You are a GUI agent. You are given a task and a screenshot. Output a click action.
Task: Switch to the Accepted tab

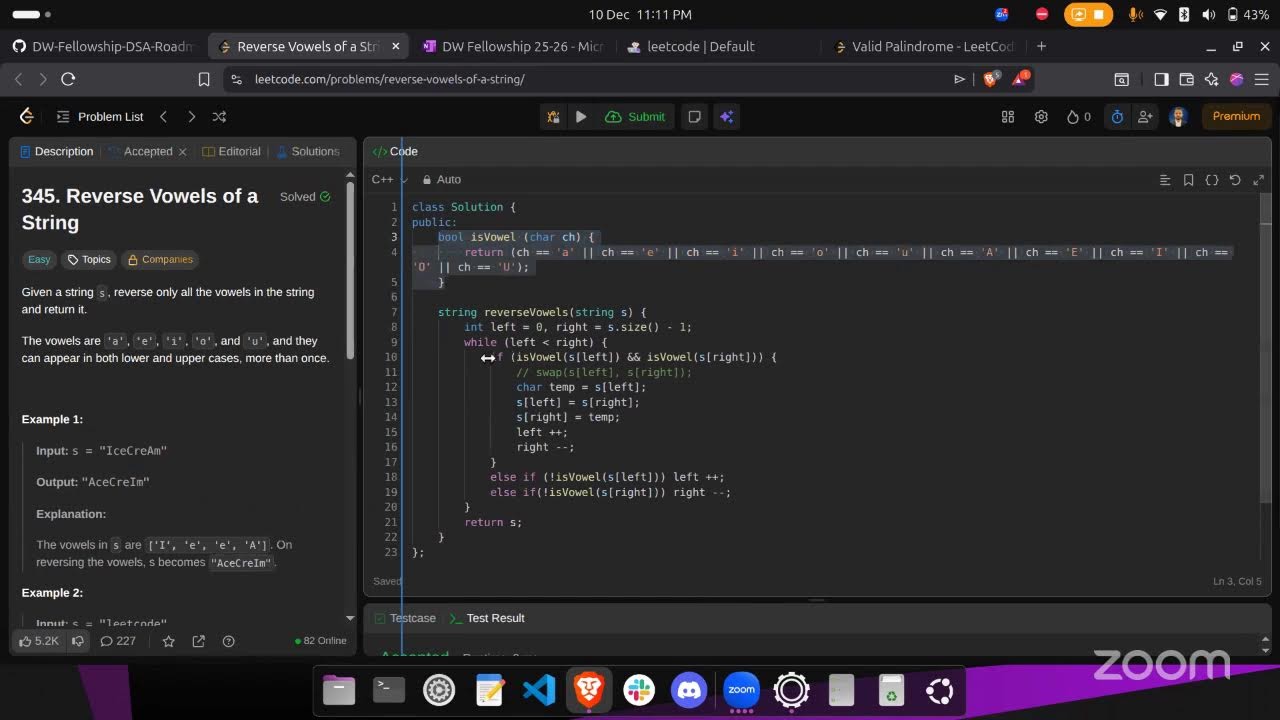tap(140, 152)
